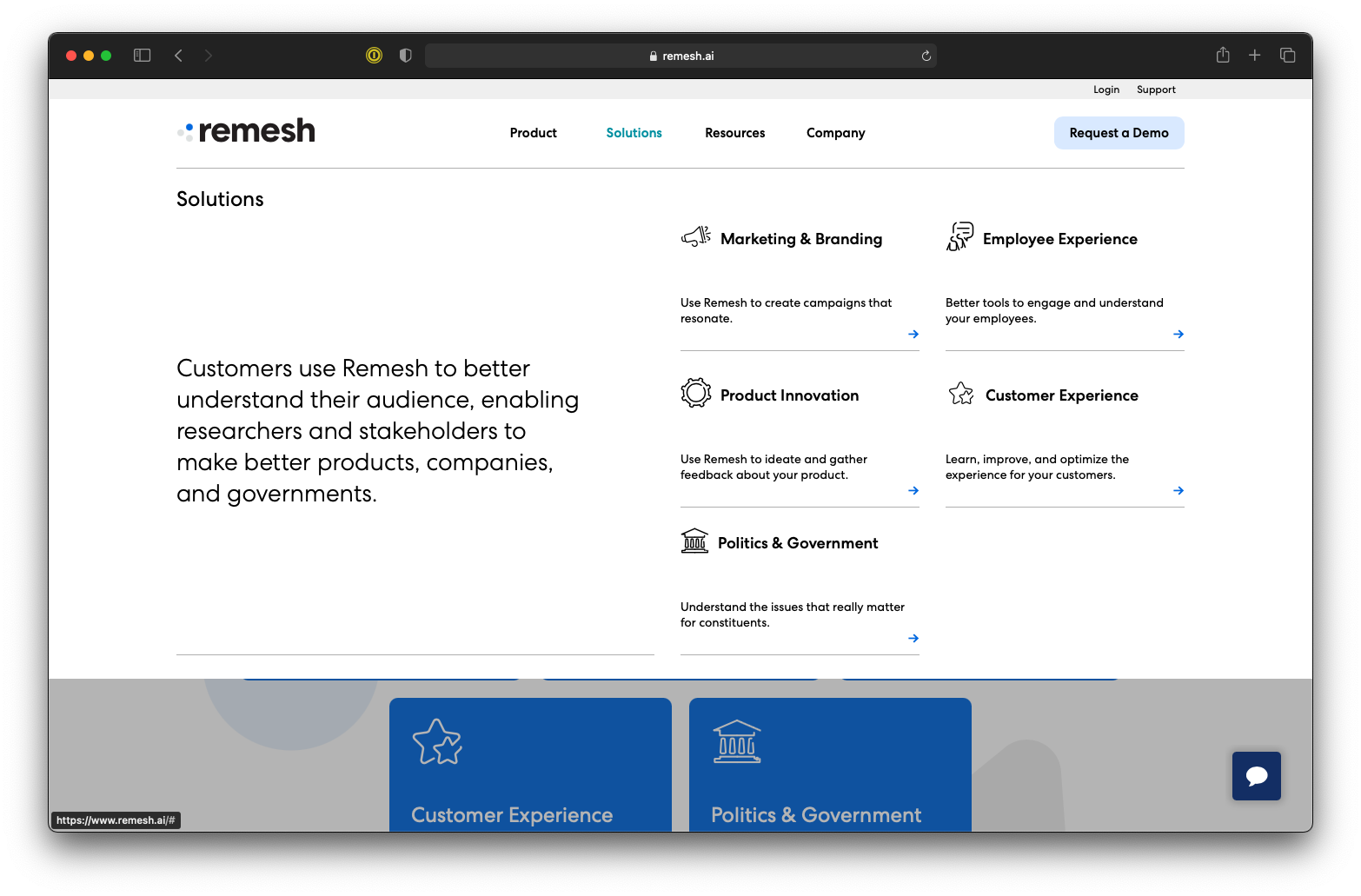Open the Employee Experience heading link
The height and width of the screenshot is (896, 1361).
1060,239
